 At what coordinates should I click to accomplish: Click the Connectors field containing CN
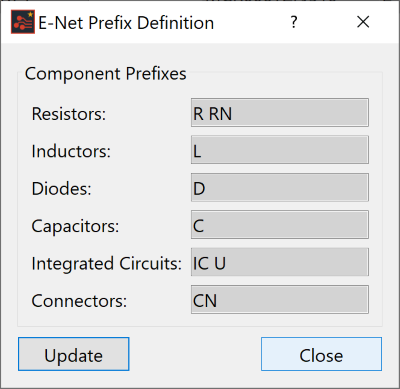pos(280,299)
